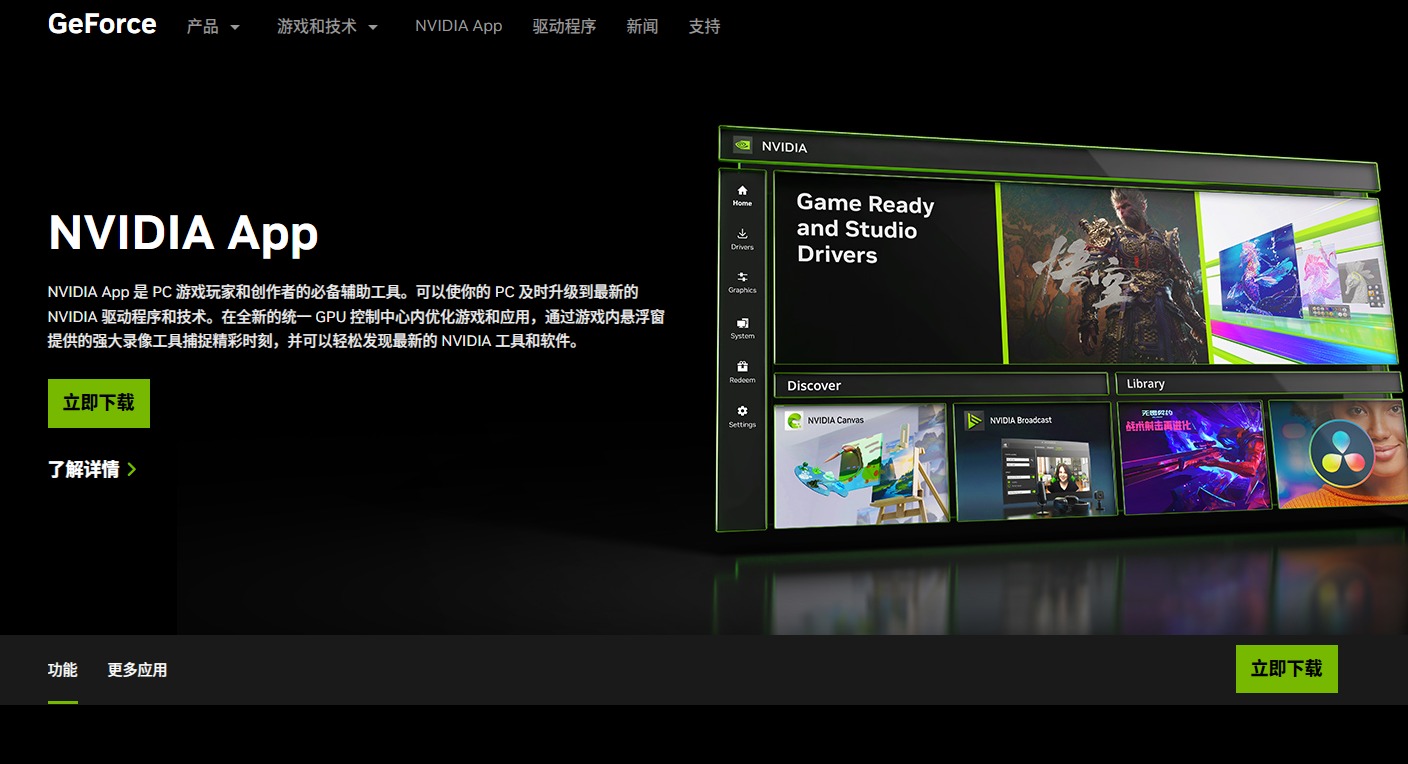Click the 游戏和技术 dropdown arrow
The image size is (1408, 764).
point(373,28)
